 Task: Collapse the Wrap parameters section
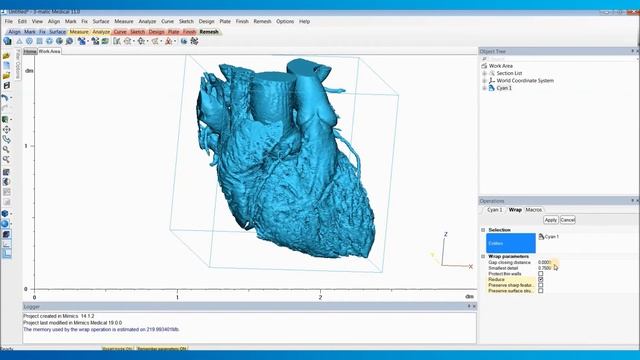[483, 256]
